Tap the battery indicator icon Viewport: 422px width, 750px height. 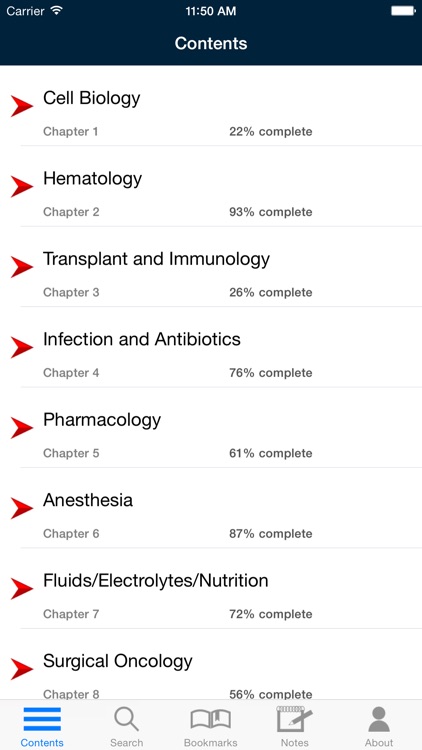[403, 11]
